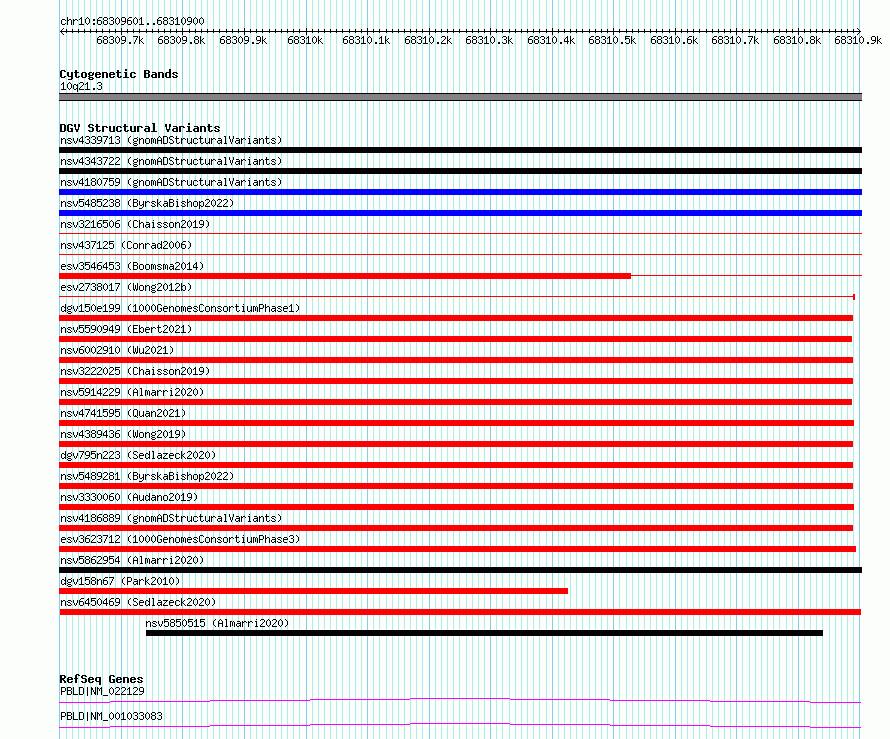Click nsv5862954 (Almarri2020) label
This screenshot has height=739, width=890.
[132, 560]
